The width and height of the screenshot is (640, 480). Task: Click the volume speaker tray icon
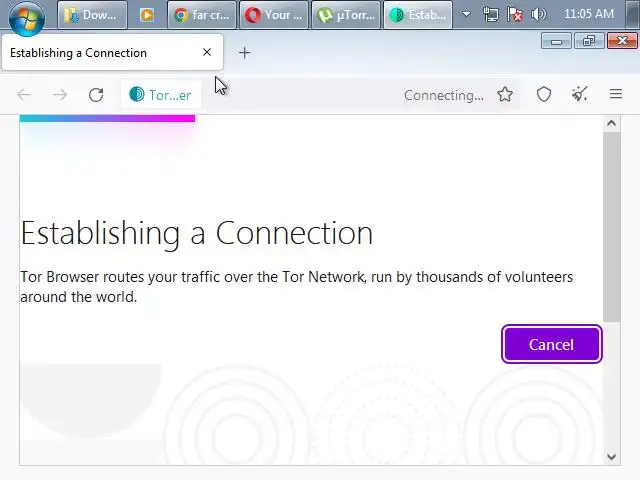538,15
